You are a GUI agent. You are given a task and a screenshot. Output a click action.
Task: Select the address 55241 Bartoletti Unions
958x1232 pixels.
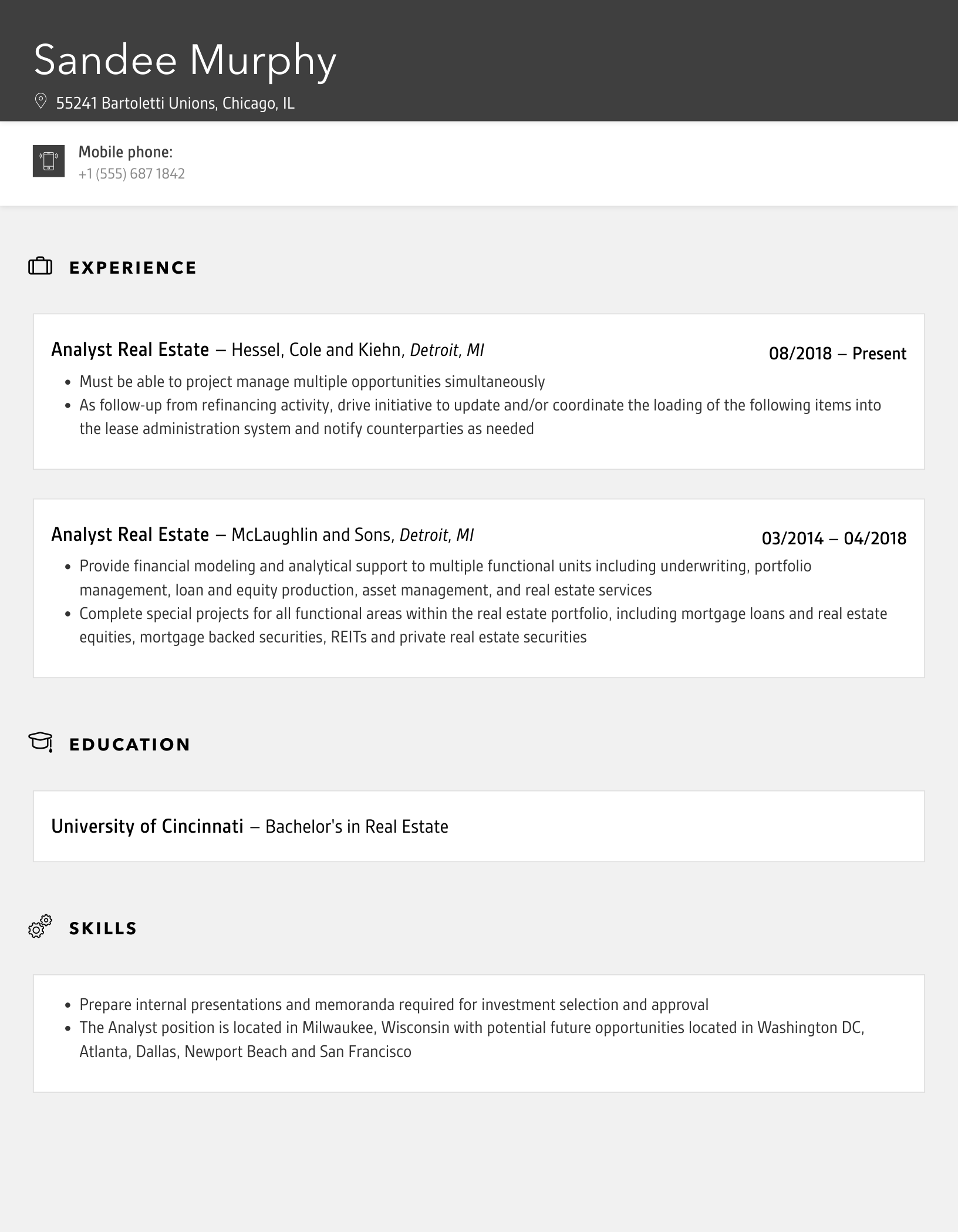(175, 103)
